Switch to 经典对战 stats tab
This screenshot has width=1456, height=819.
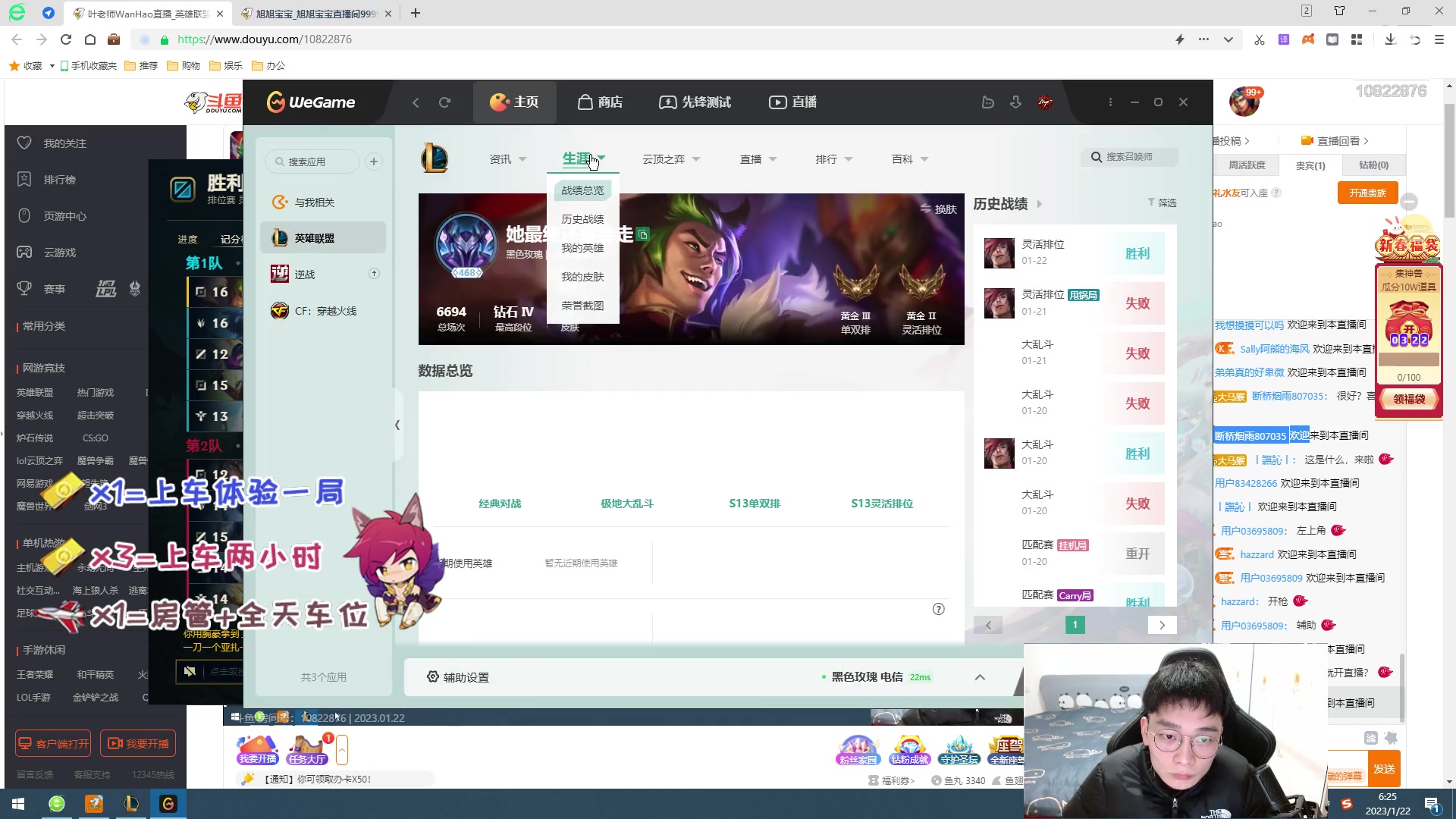point(500,504)
